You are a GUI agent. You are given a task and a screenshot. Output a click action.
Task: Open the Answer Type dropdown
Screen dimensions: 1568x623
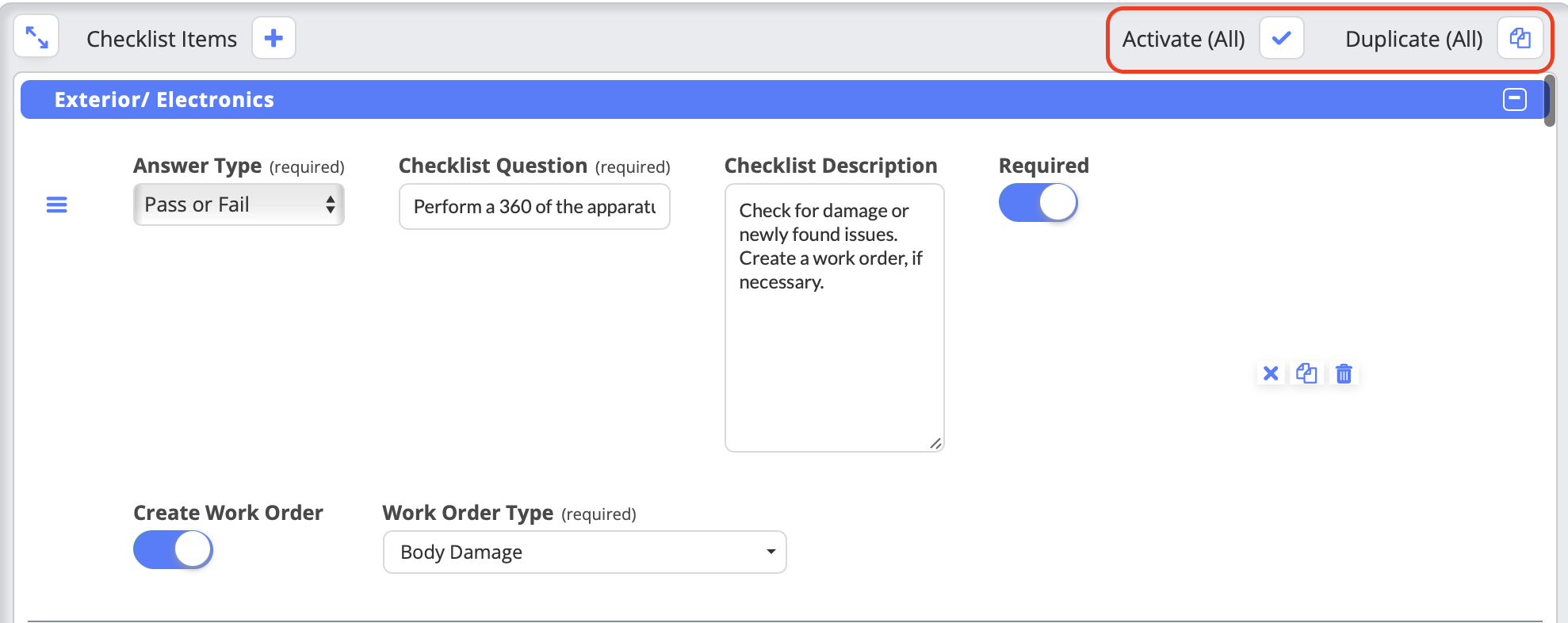point(239,204)
